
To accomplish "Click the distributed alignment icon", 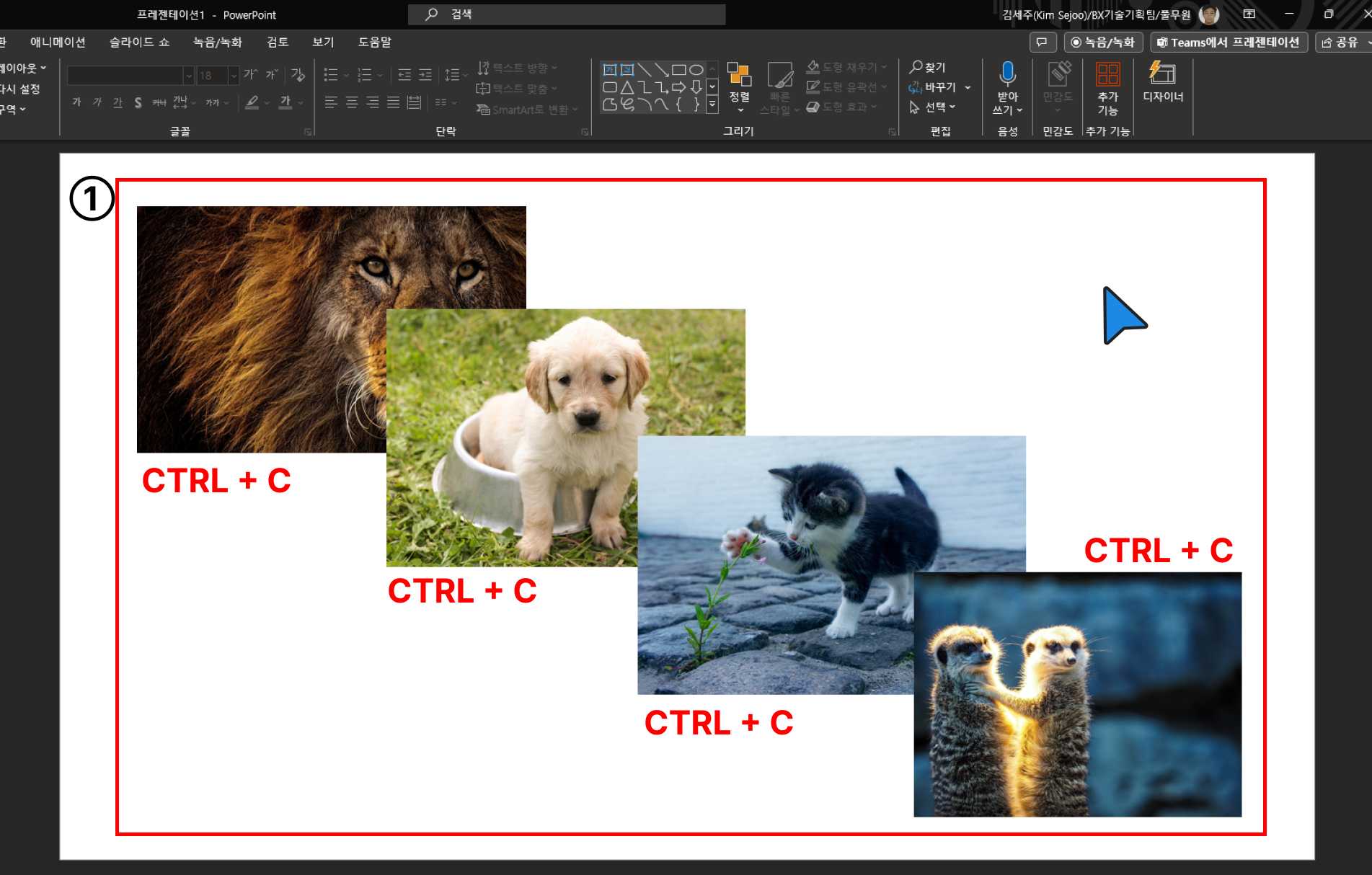I will pos(414,102).
